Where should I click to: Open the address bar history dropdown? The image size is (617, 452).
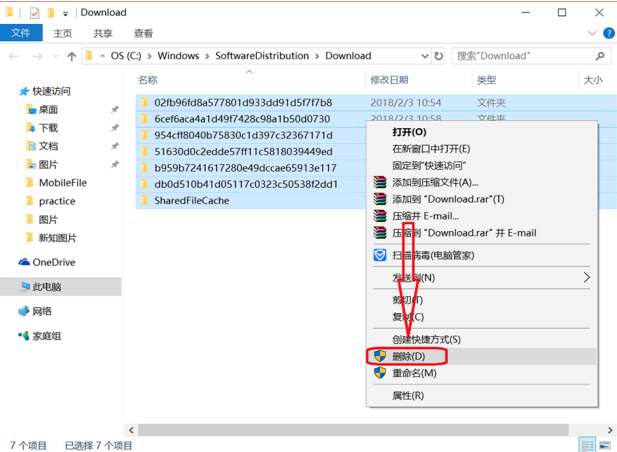click(x=425, y=57)
